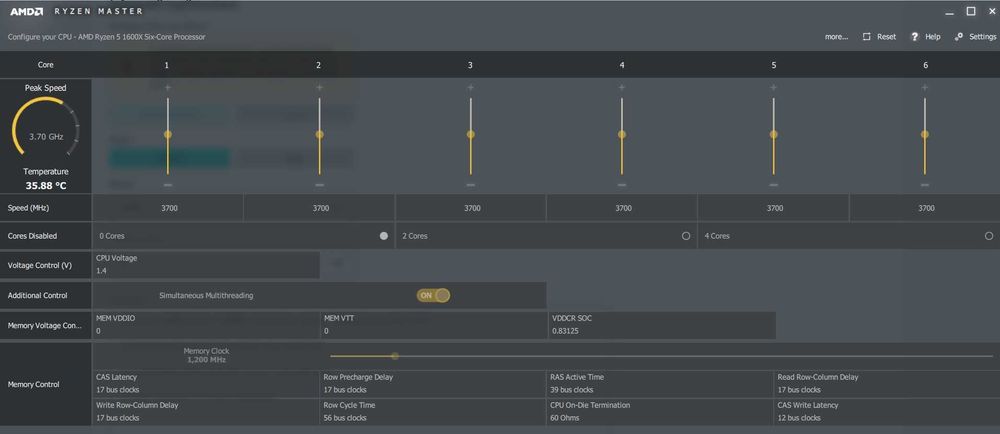
Task: Click the Core 6 speed field 3700
Action: (x=925, y=208)
